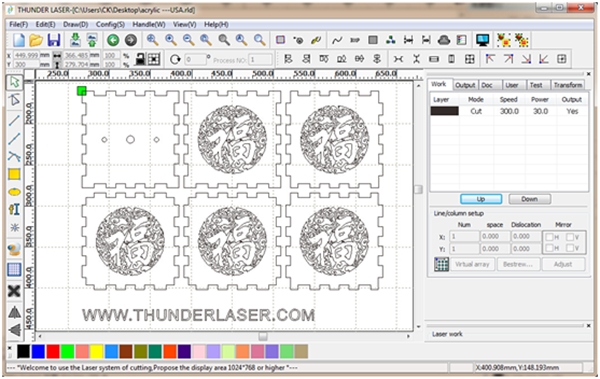The image size is (600, 379).
Task: Save with the floppy disk icon
Action: click(54, 40)
